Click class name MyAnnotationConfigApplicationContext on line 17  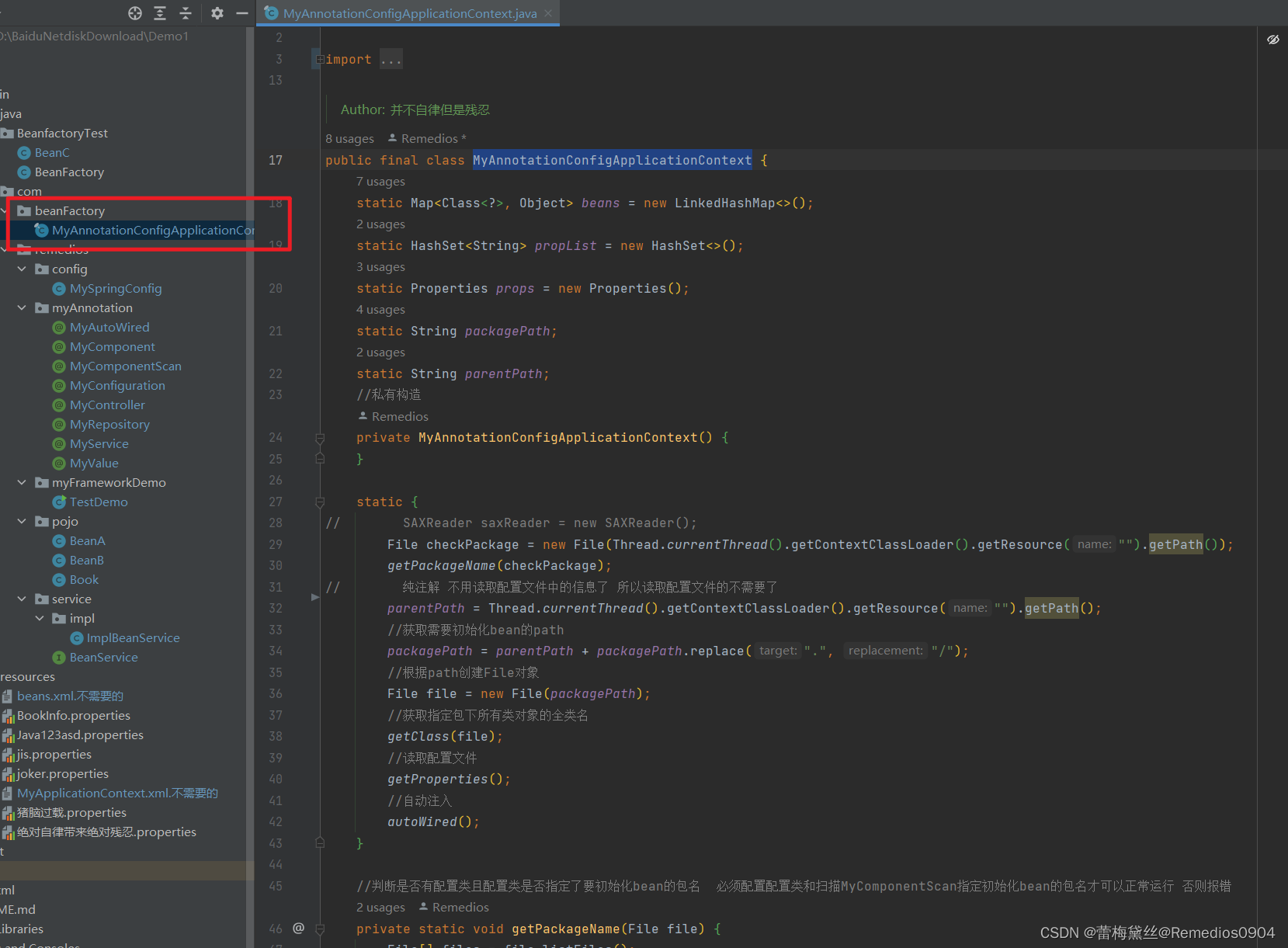pyautogui.click(x=613, y=160)
